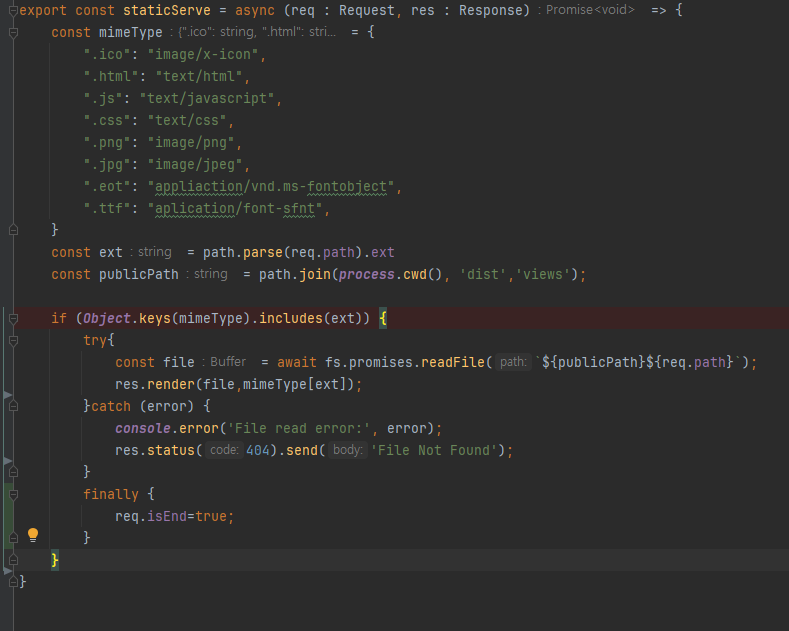Click the "image/jpeg" value
The image size is (789, 631).
coord(195,165)
